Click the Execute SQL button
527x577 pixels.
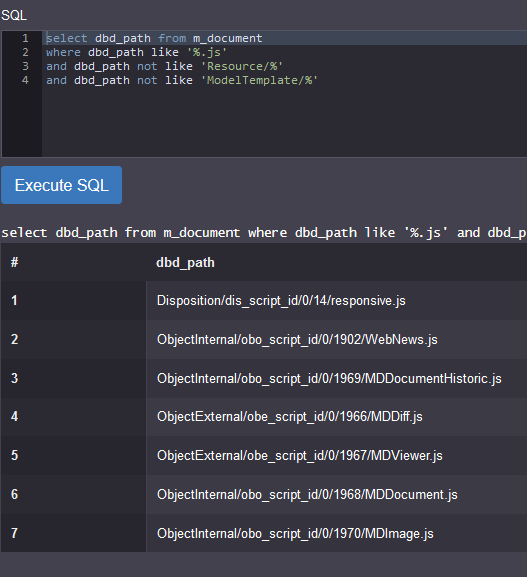pyautogui.click(x=61, y=185)
